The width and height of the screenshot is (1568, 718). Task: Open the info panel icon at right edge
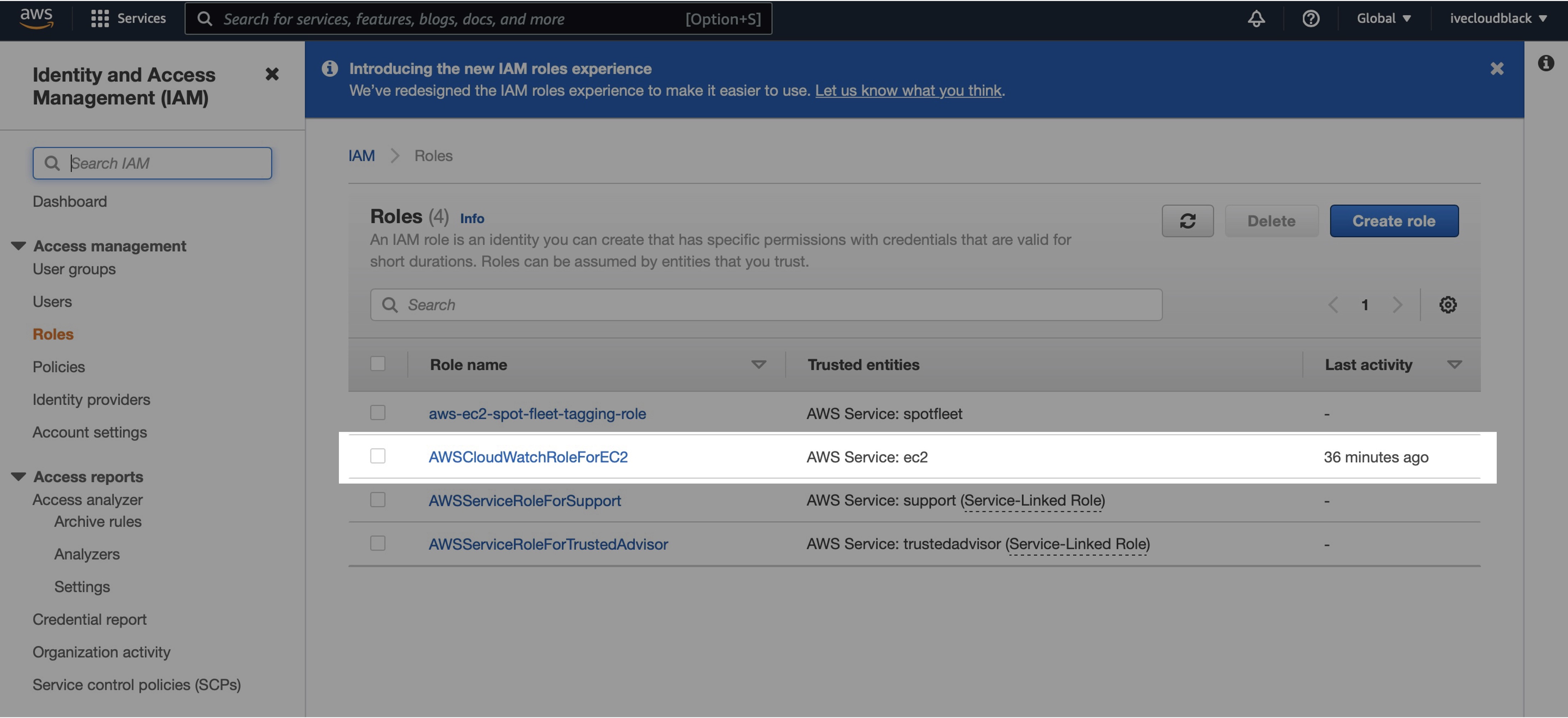[x=1546, y=63]
